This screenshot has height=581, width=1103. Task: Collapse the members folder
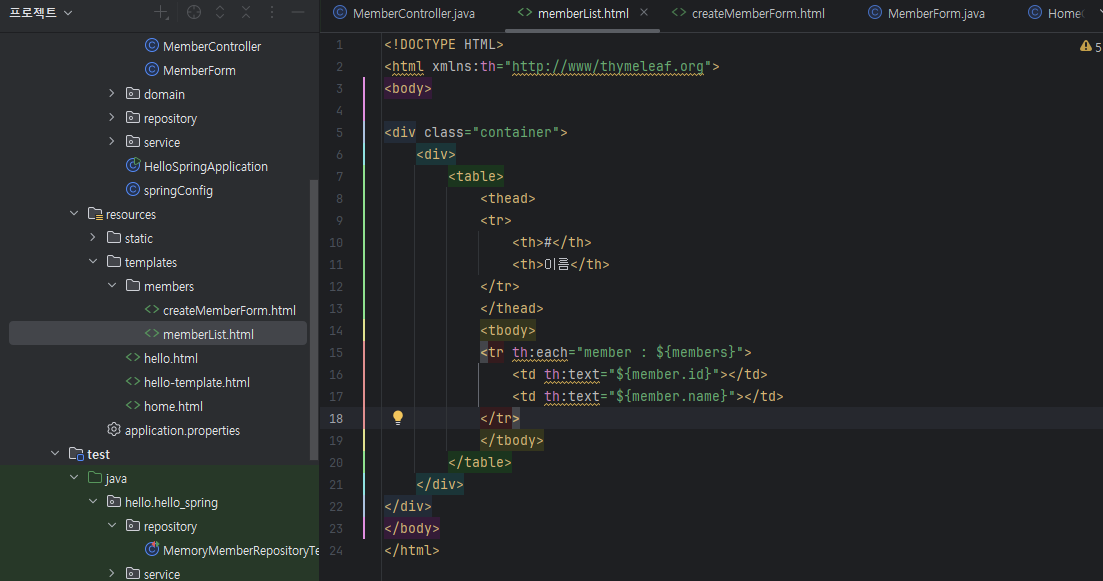112,286
